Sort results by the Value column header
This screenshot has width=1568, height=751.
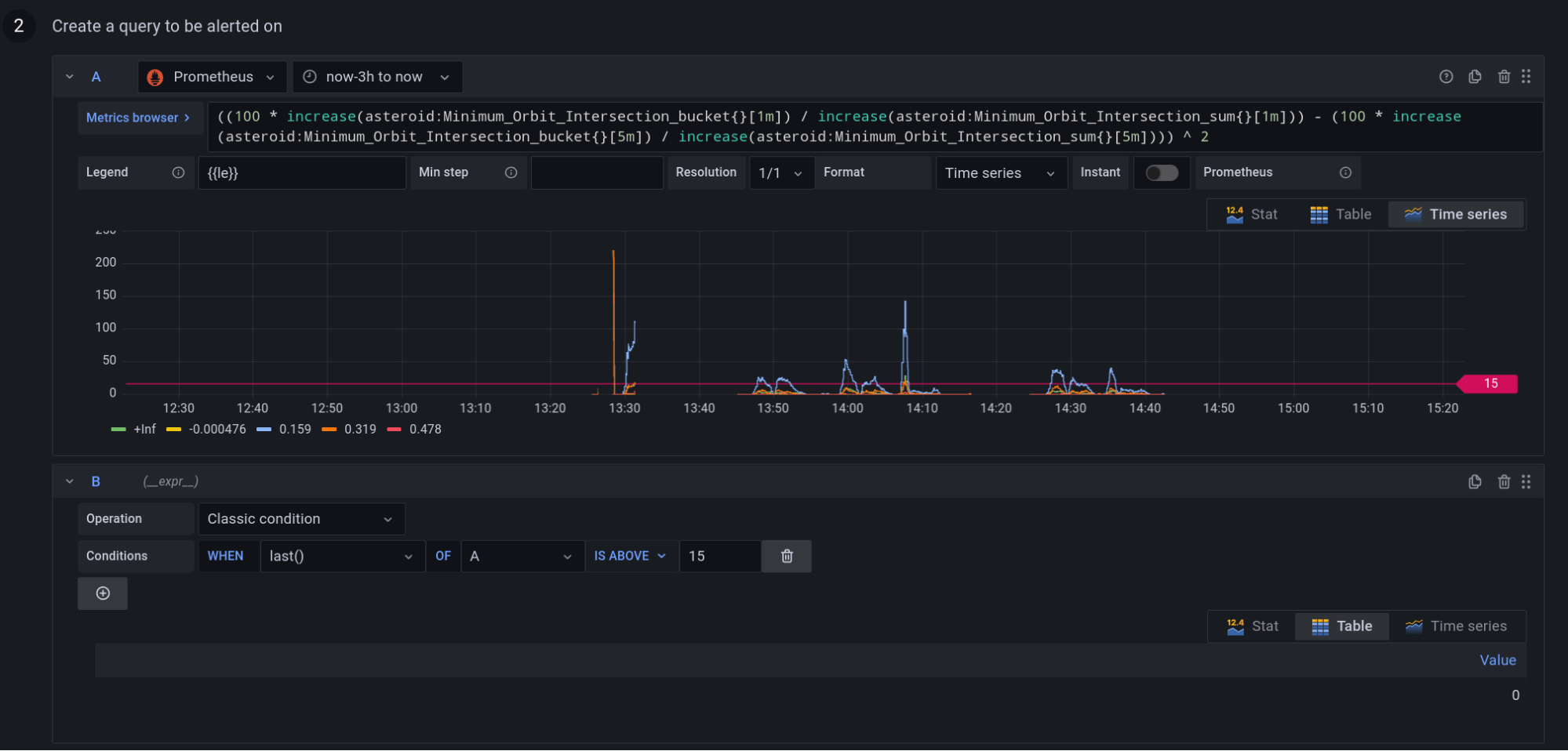(x=1497, y=659)
